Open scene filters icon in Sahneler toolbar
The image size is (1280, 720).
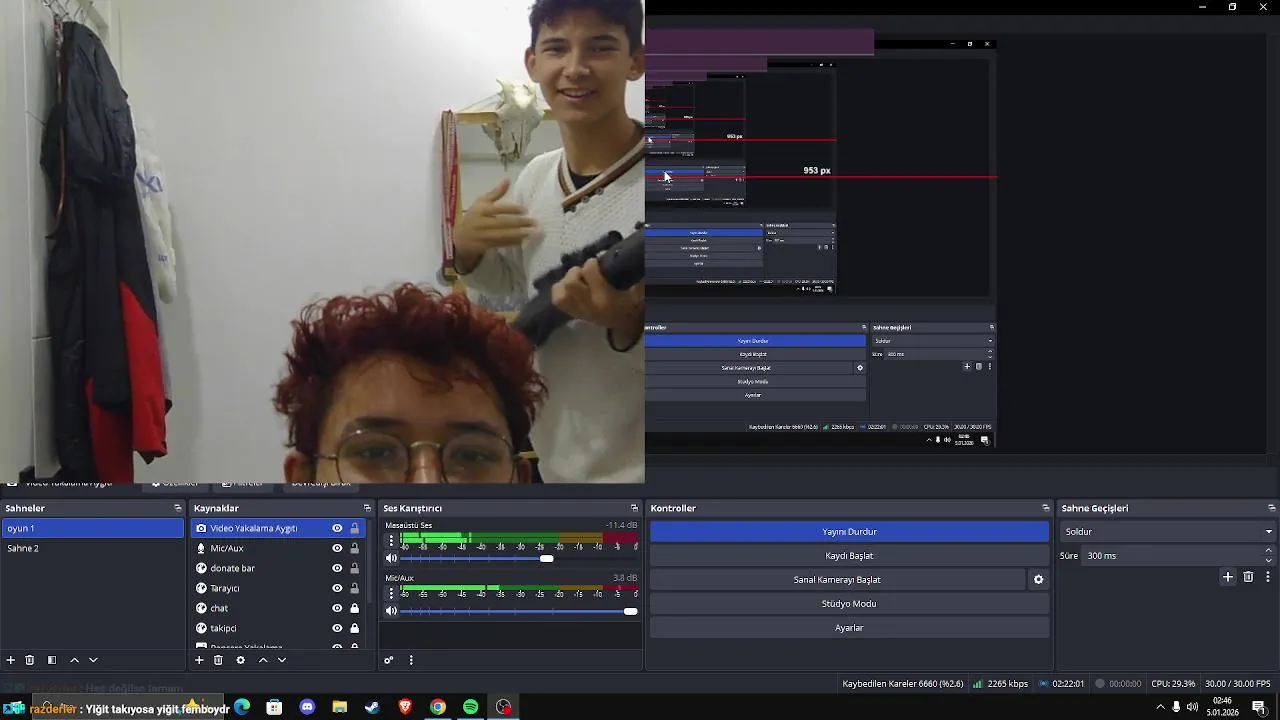point(52,660)
